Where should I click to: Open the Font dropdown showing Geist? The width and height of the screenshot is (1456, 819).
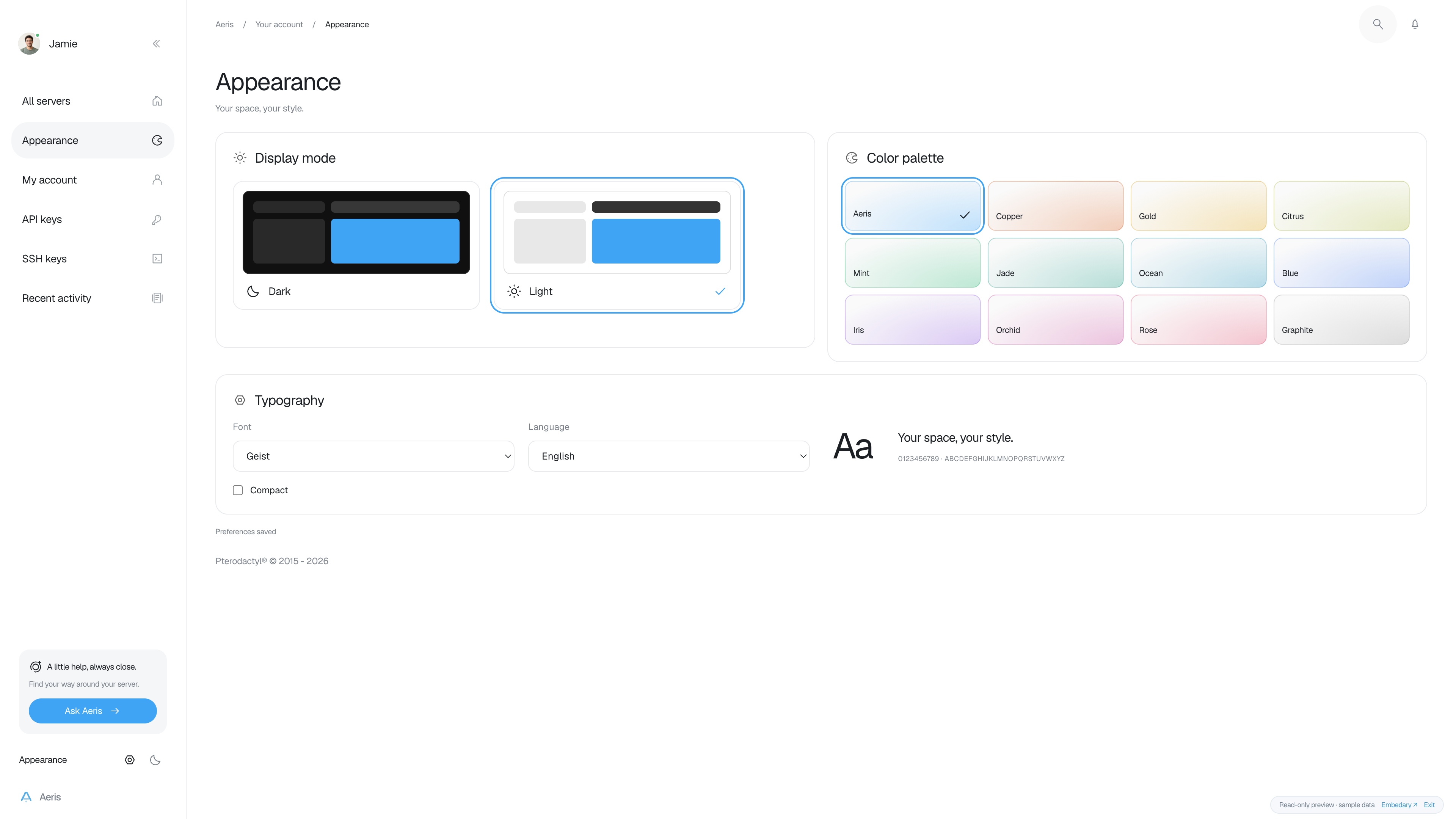coord(373,456)
